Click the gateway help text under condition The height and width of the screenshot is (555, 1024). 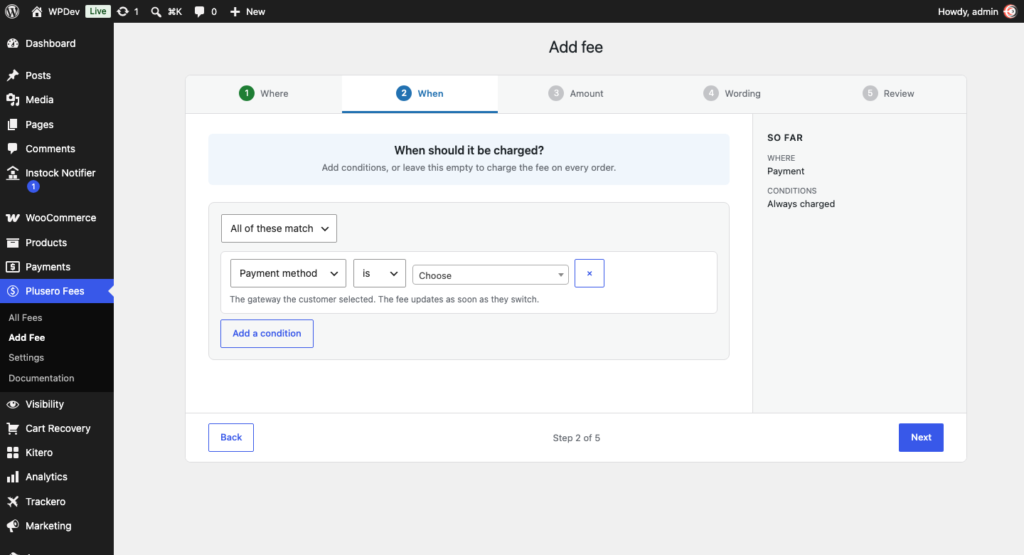384,299
